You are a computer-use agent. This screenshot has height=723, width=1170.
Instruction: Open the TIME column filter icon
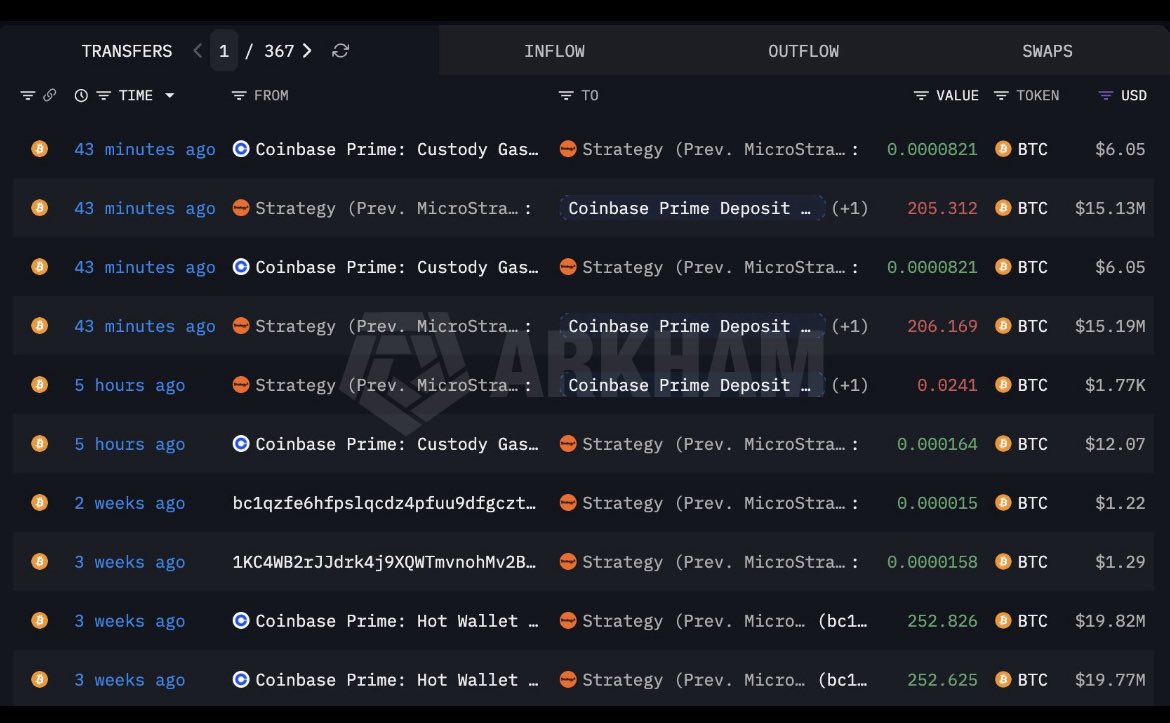pyautogui.click(x=104, y=96)
